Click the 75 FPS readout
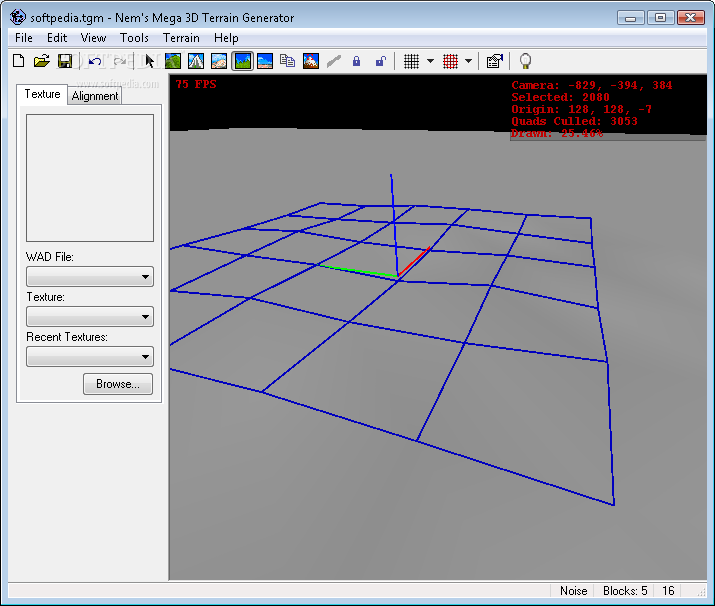Image resolution: width=715 pixels, height=606 pixels. 196,84
